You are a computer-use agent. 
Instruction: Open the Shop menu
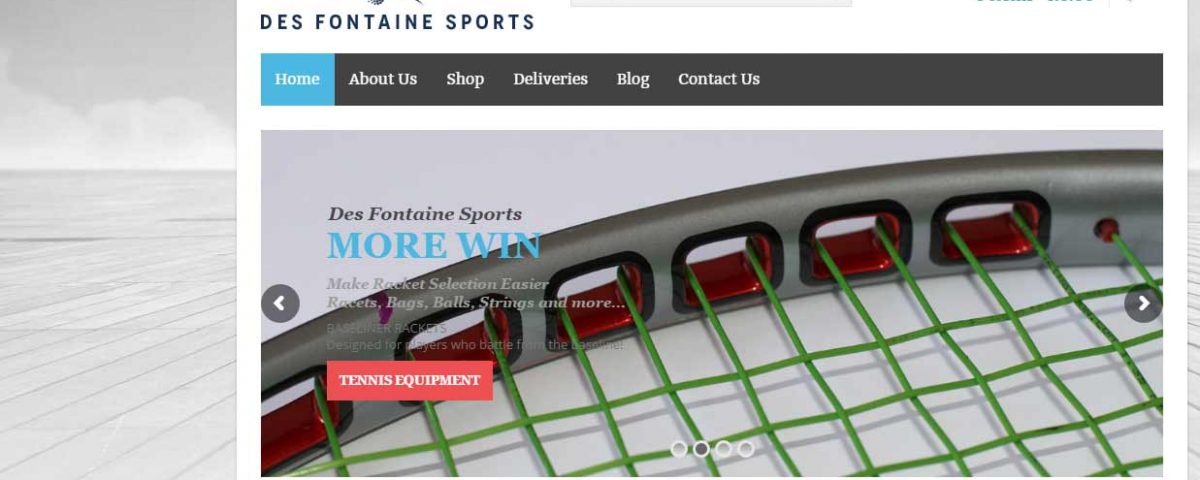(465, 79)
